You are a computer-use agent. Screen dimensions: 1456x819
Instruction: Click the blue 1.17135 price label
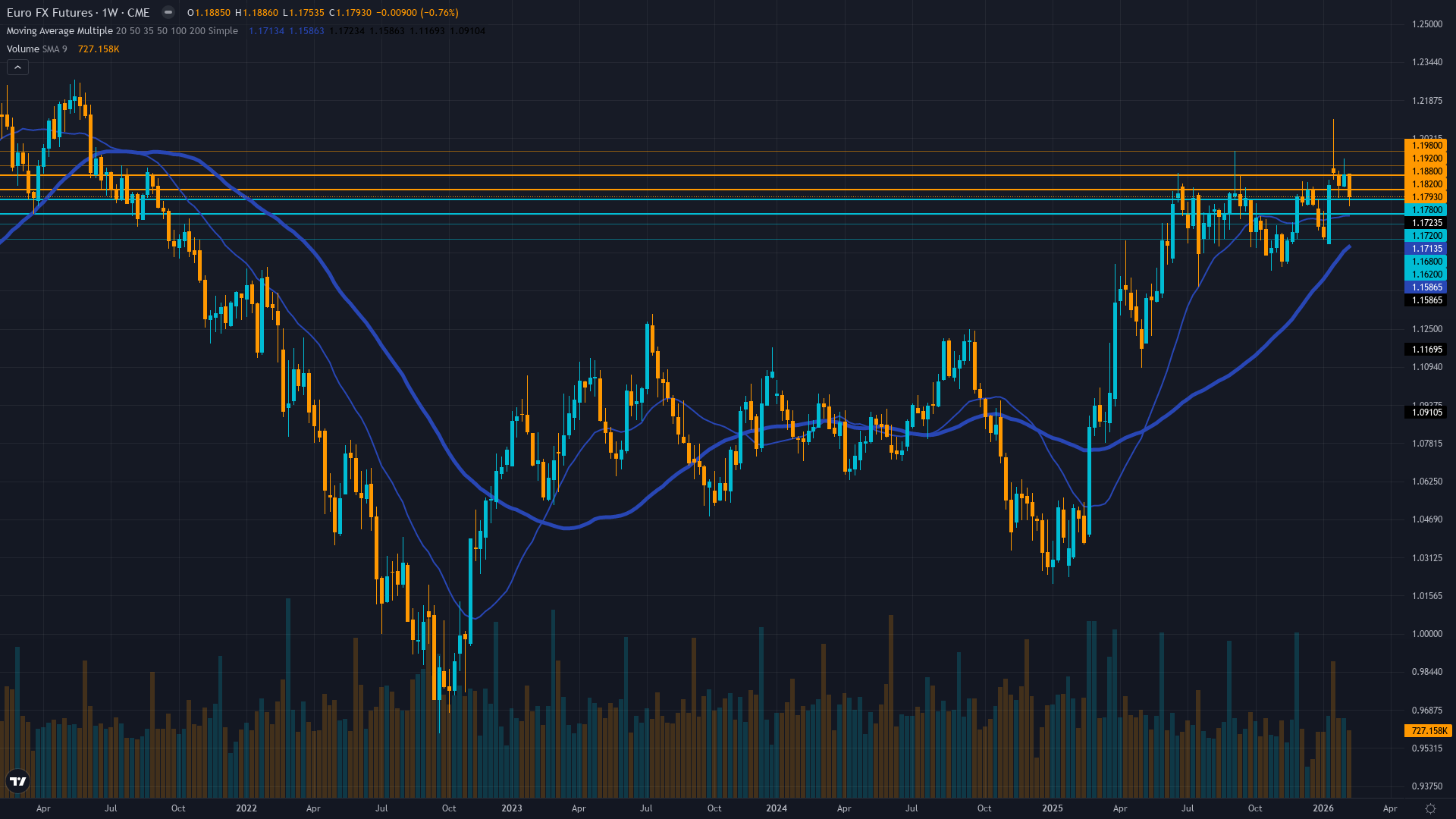(1426, 249)
